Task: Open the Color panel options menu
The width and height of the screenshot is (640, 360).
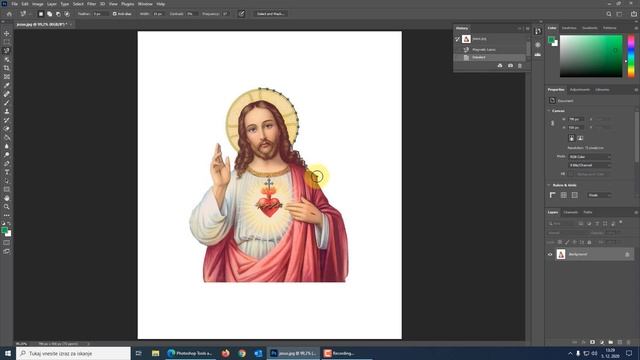Action: point(636,28)
